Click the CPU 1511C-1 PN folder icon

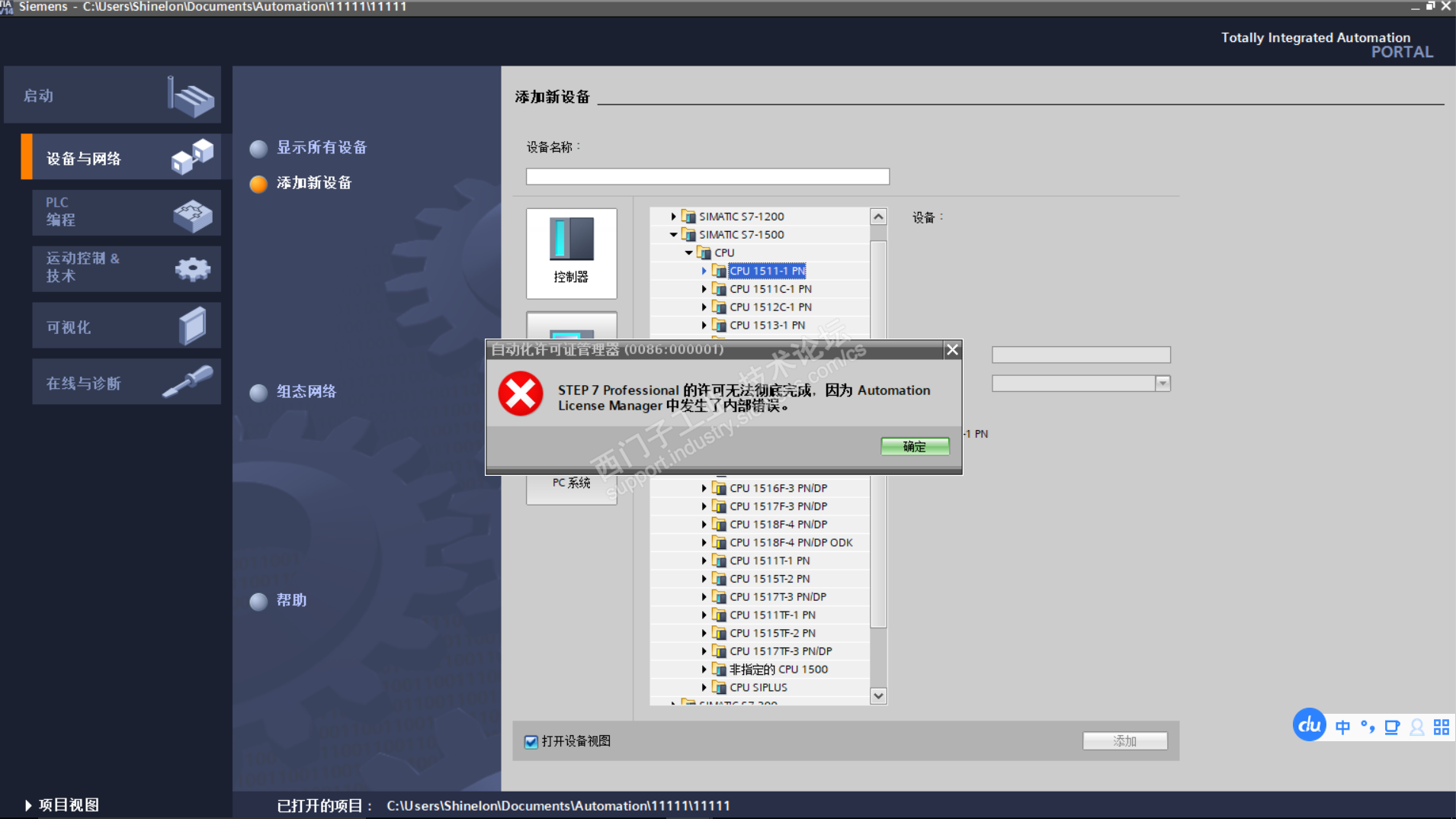tap(719, 289)
